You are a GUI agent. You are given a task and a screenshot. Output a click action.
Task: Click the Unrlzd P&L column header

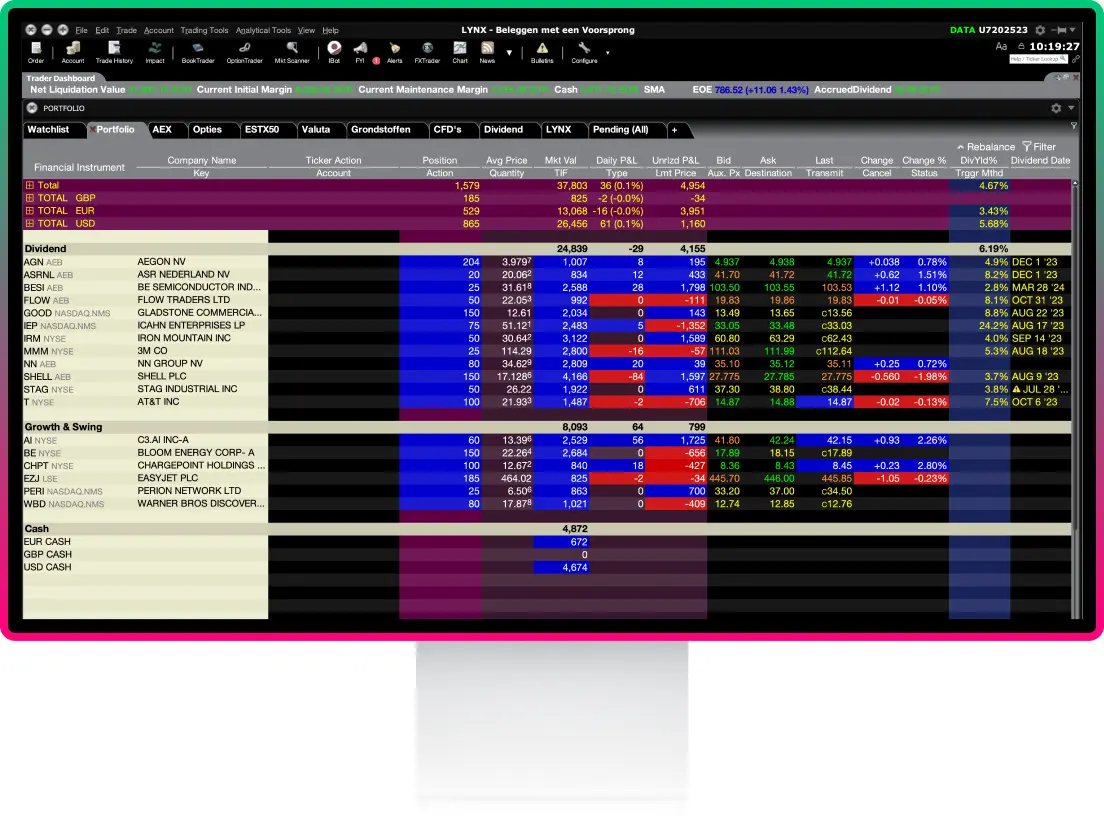(x=675, y=161)
